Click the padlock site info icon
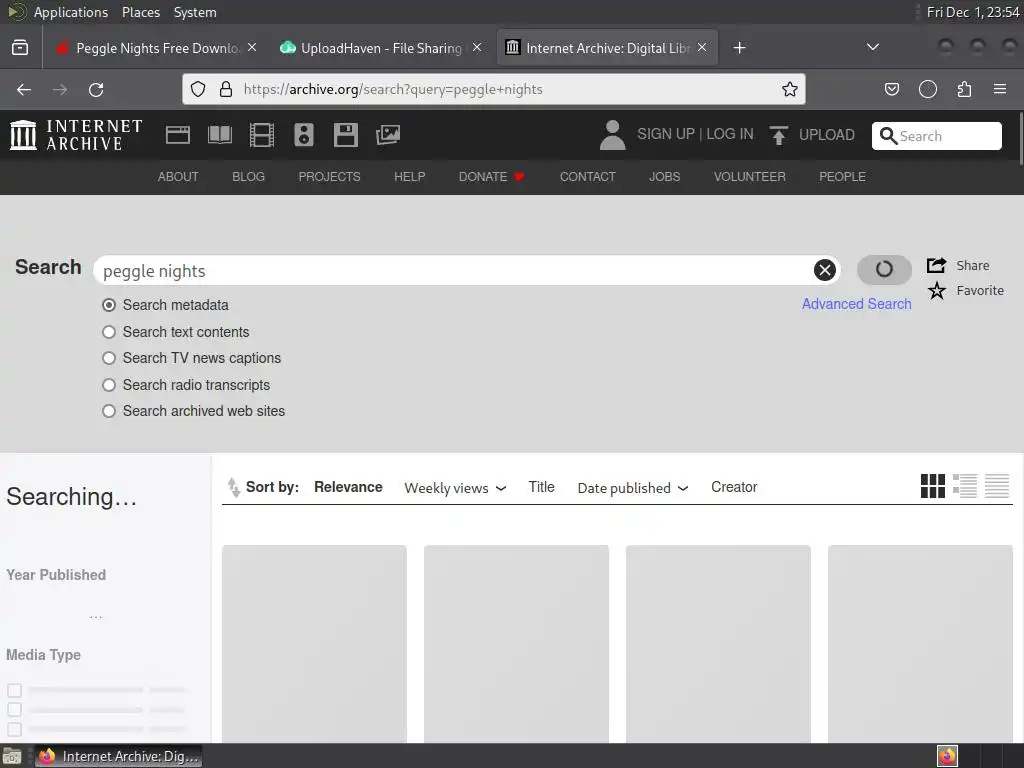This screenshot has width=1024, height=768. click(x=226, y=89)
